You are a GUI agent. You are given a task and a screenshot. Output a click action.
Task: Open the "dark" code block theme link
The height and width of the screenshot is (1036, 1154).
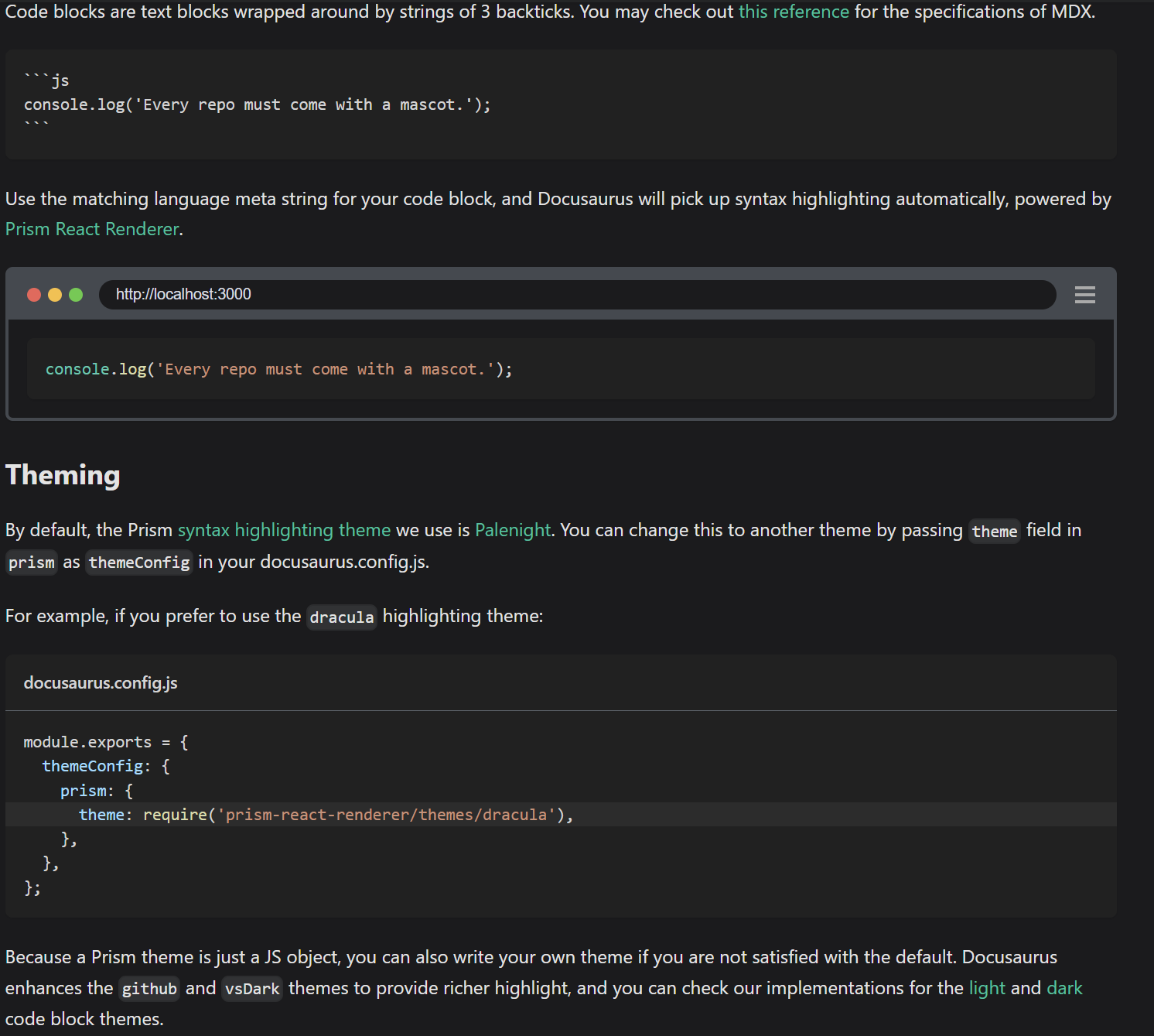1064,989
